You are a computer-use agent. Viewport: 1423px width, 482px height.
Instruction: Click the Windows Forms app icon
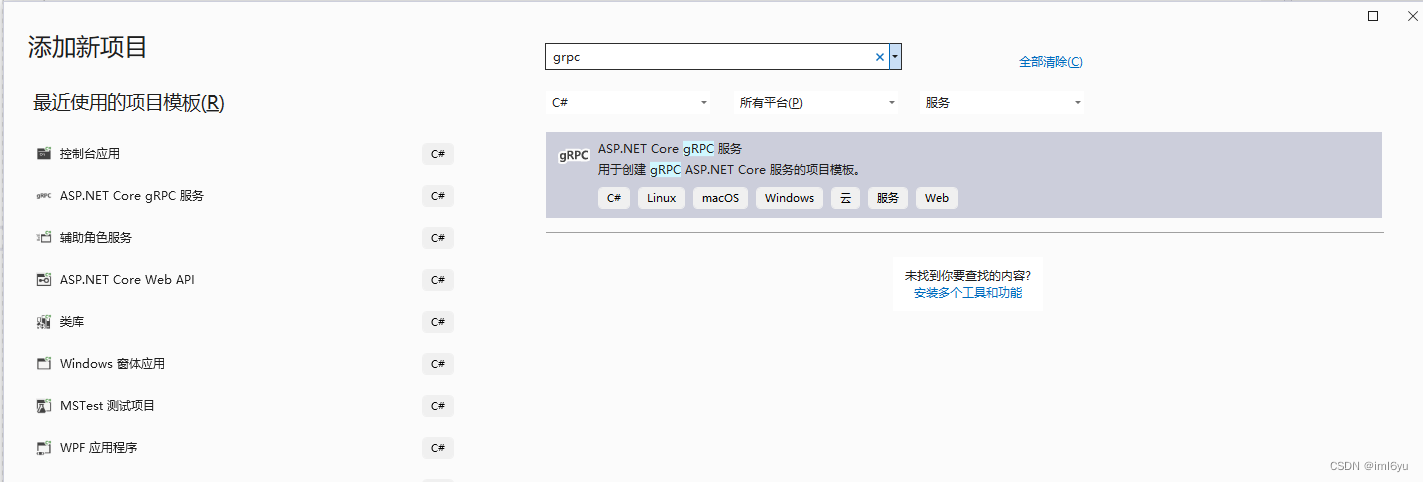43,364
